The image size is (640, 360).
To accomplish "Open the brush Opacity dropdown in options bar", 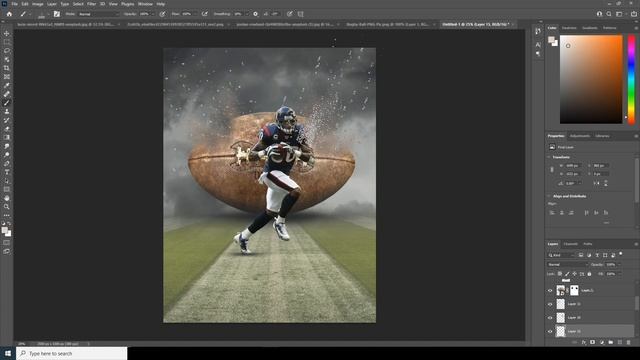I will tap(153, 14).
